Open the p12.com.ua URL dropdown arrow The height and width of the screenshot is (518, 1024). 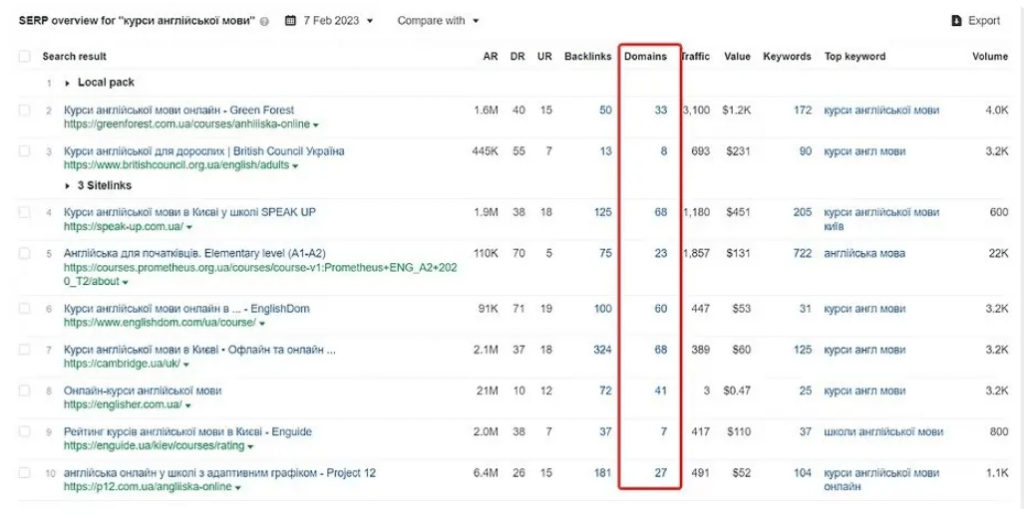pos(238,488)
